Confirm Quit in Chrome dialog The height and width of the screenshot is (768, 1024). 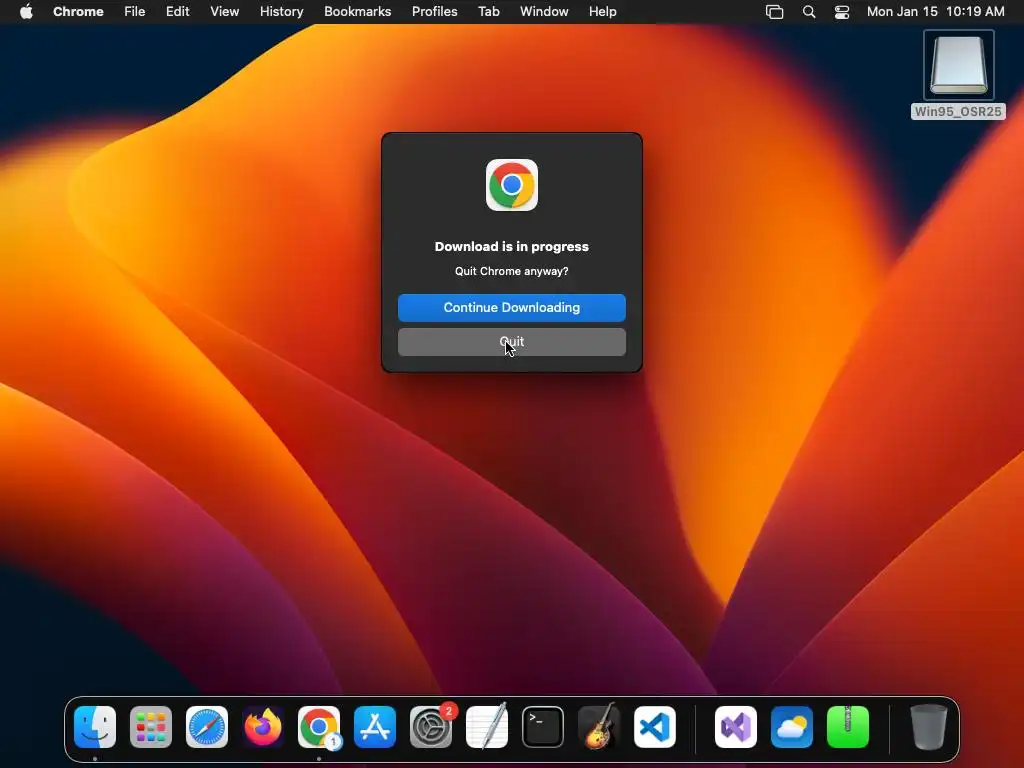(x=511, y=342)
